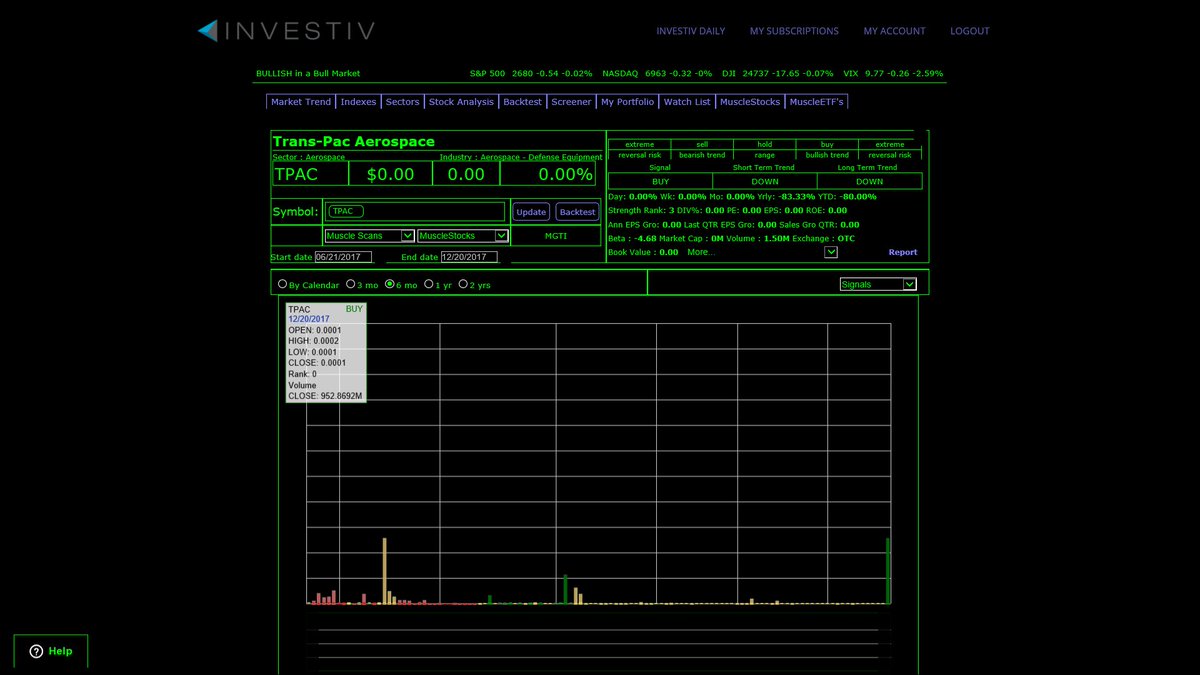Open the Sectors tab
Image resolution: width=1200 pixels, height=675 pixels.
[x=403, y=102]
